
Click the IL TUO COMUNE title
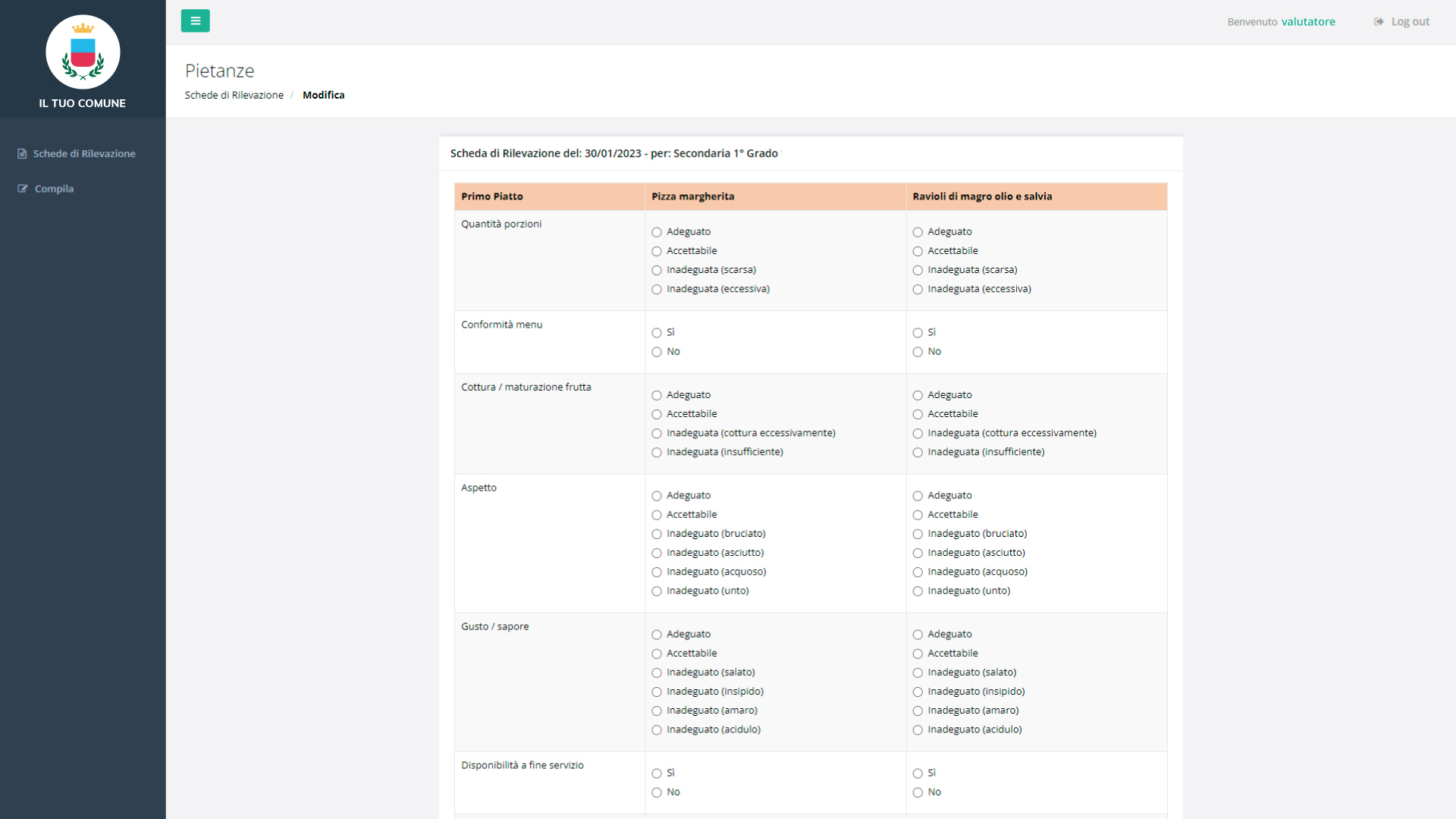(83, 103)
